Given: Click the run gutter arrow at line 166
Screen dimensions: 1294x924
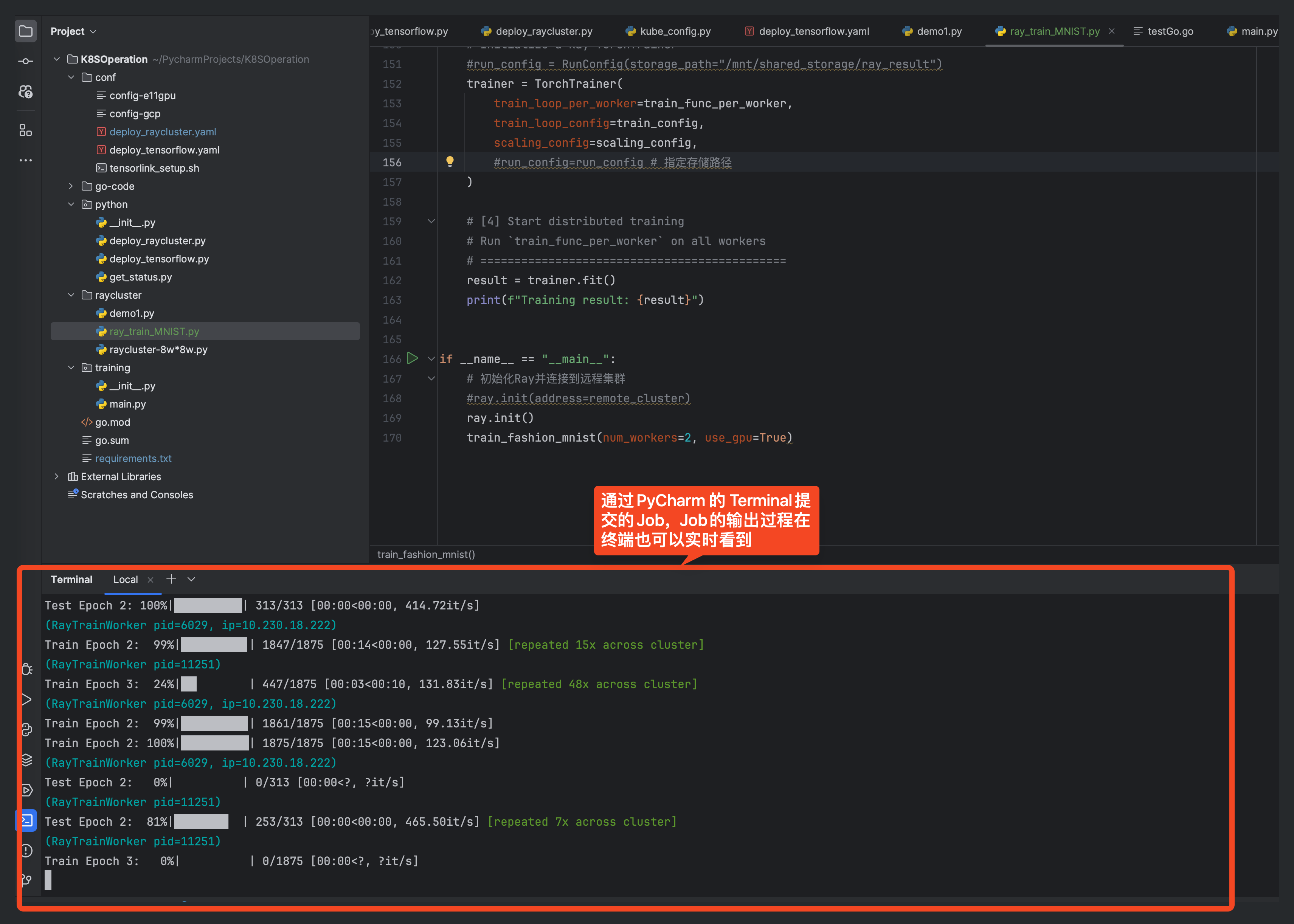Looking at the screenshot, I should 413,358.
